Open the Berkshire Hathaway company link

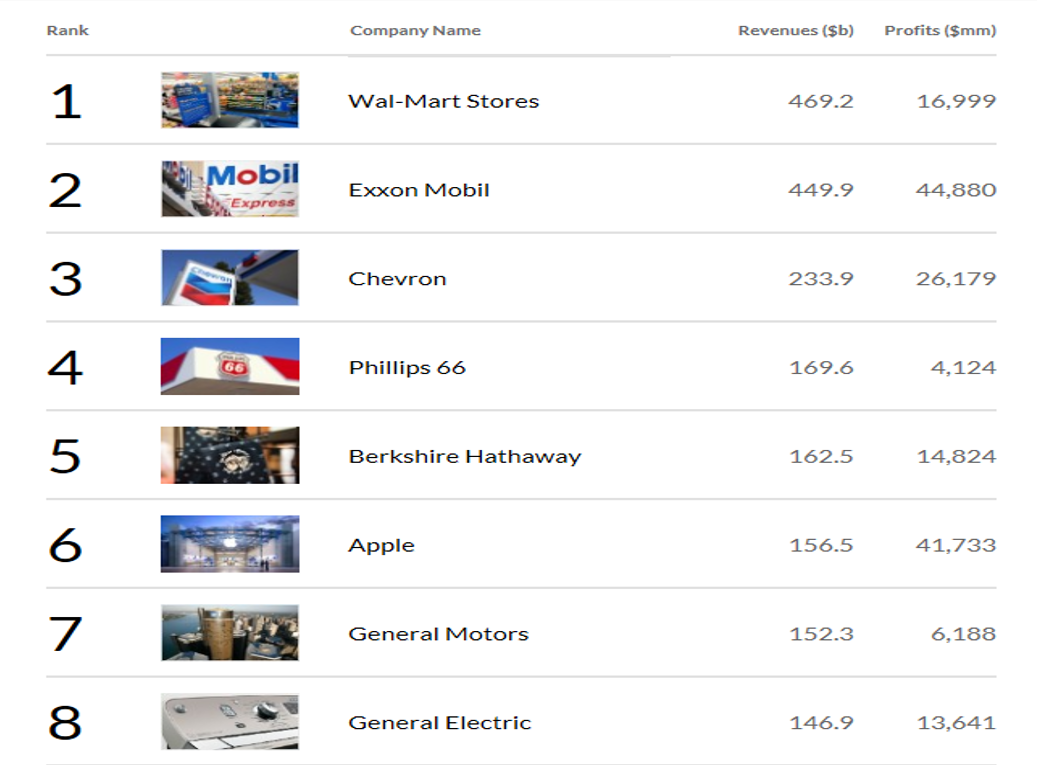coord(464,457)
